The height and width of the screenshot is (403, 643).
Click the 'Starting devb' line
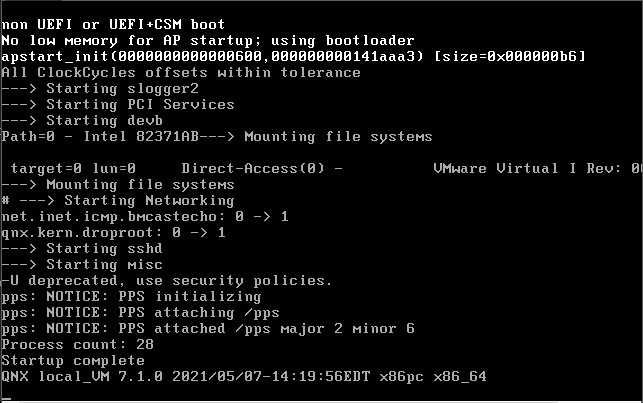click(82, 121)
